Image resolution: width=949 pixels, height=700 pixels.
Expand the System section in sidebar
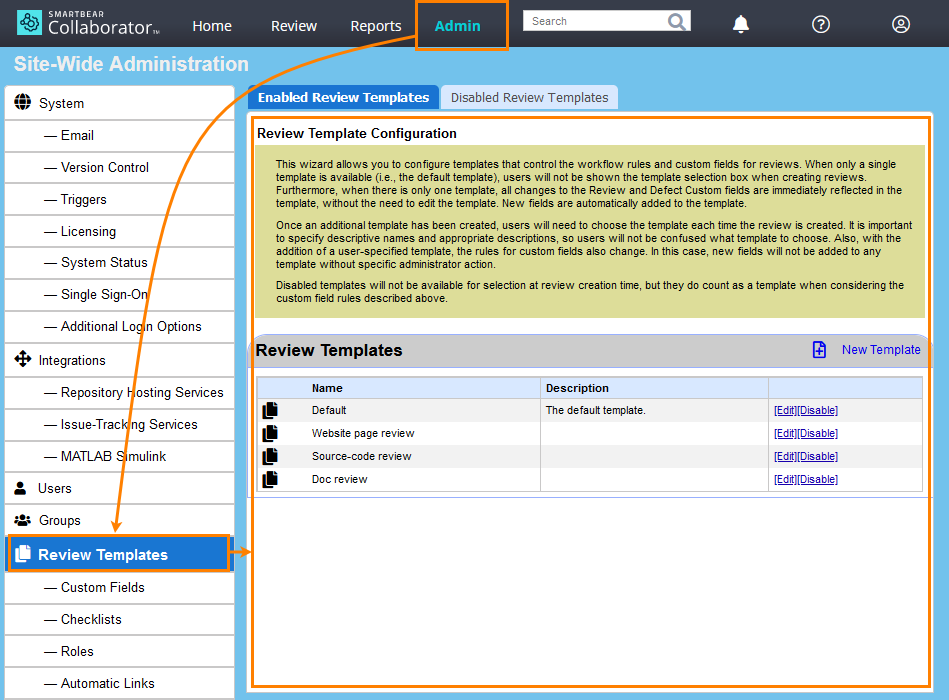61,103
